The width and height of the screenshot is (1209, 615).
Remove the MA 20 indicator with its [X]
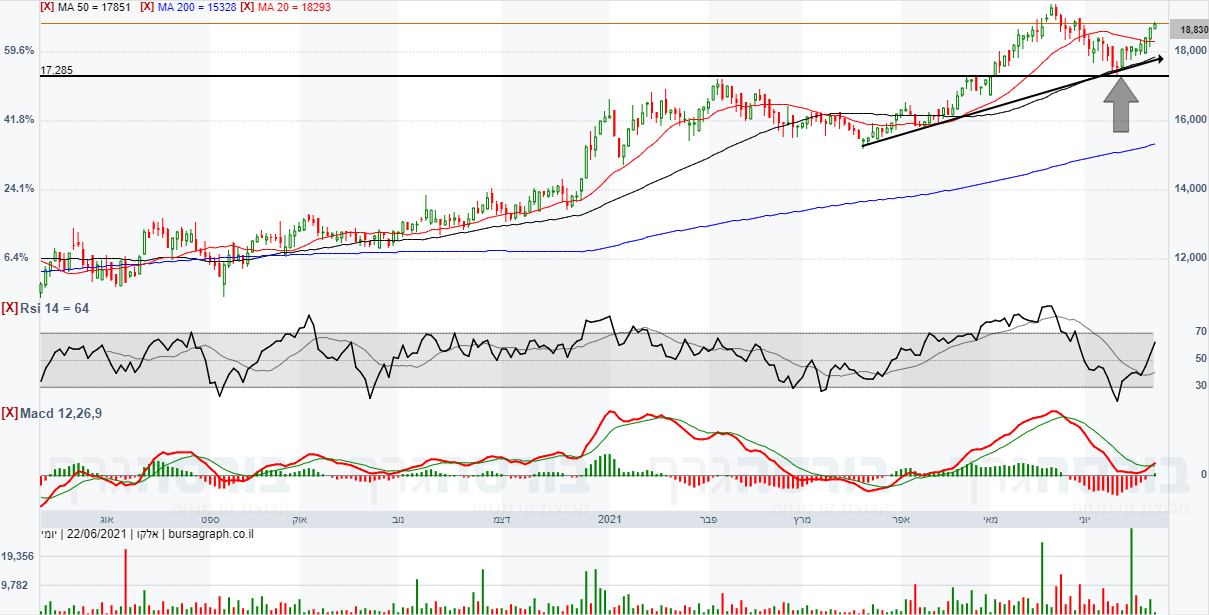(247, 7)
